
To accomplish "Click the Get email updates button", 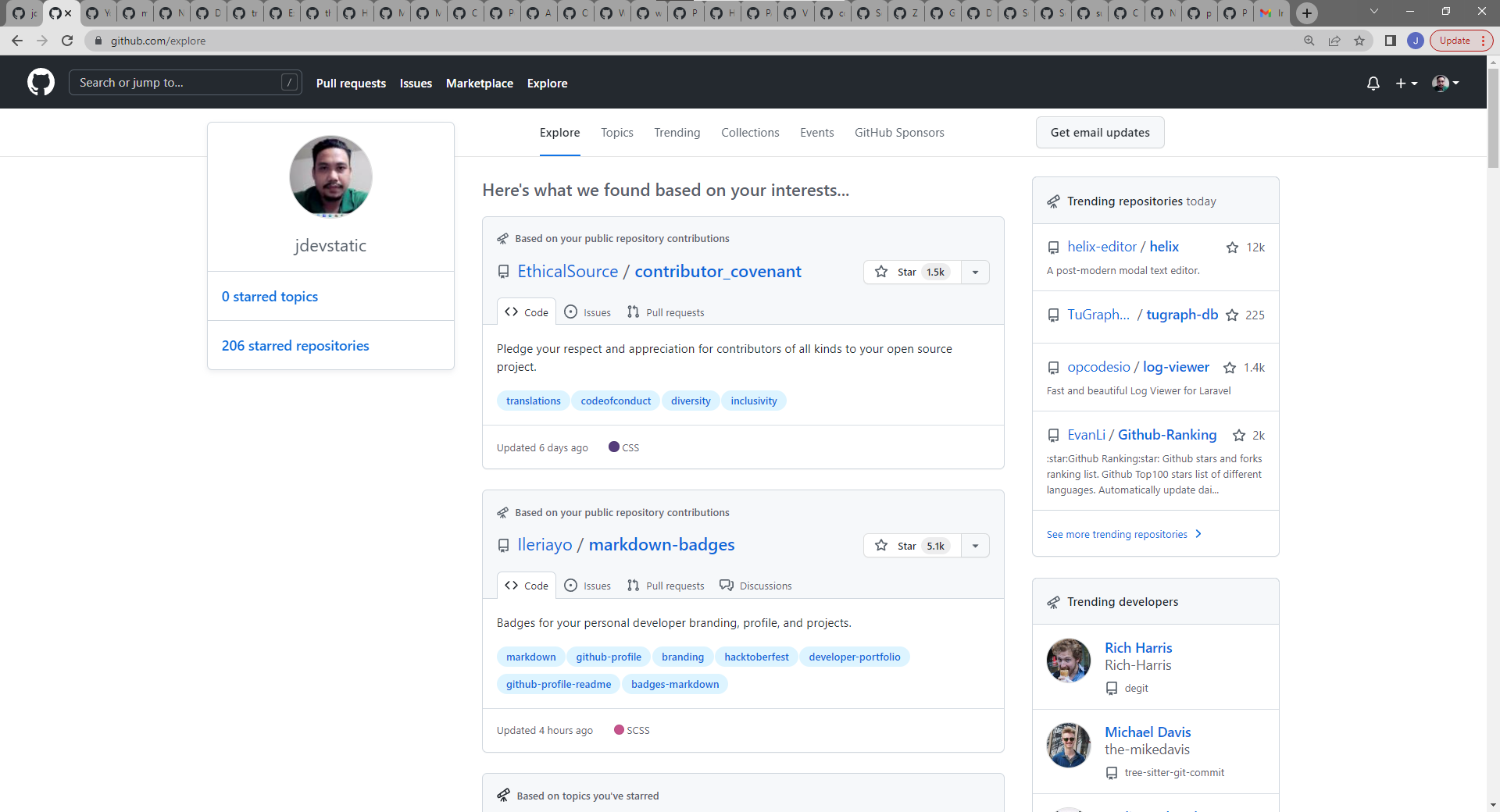I will point(1099,133).
